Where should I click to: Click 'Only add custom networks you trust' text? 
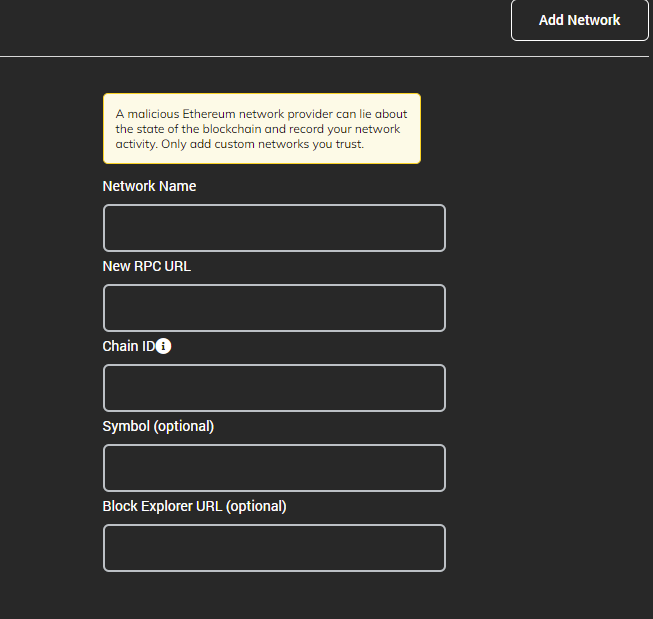(x=262, y=144)
